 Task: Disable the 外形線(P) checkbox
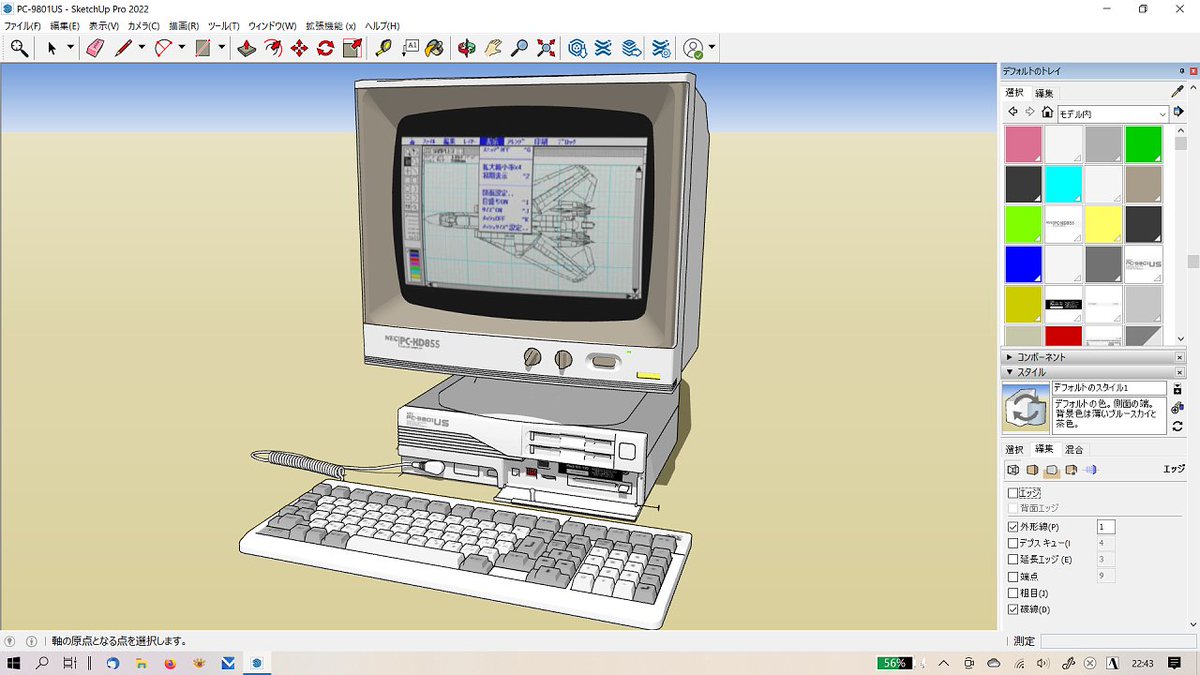point(1013,527)
